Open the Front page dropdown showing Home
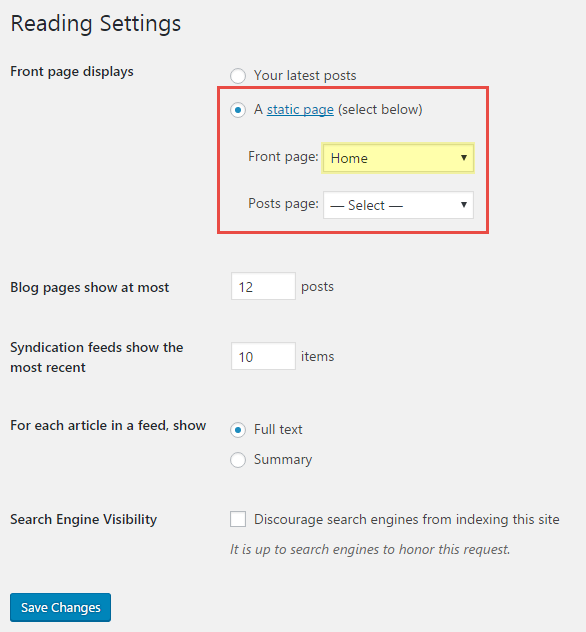Image resolution: width=586 pixels, height=632 pixels. click(x=398, y=158)
